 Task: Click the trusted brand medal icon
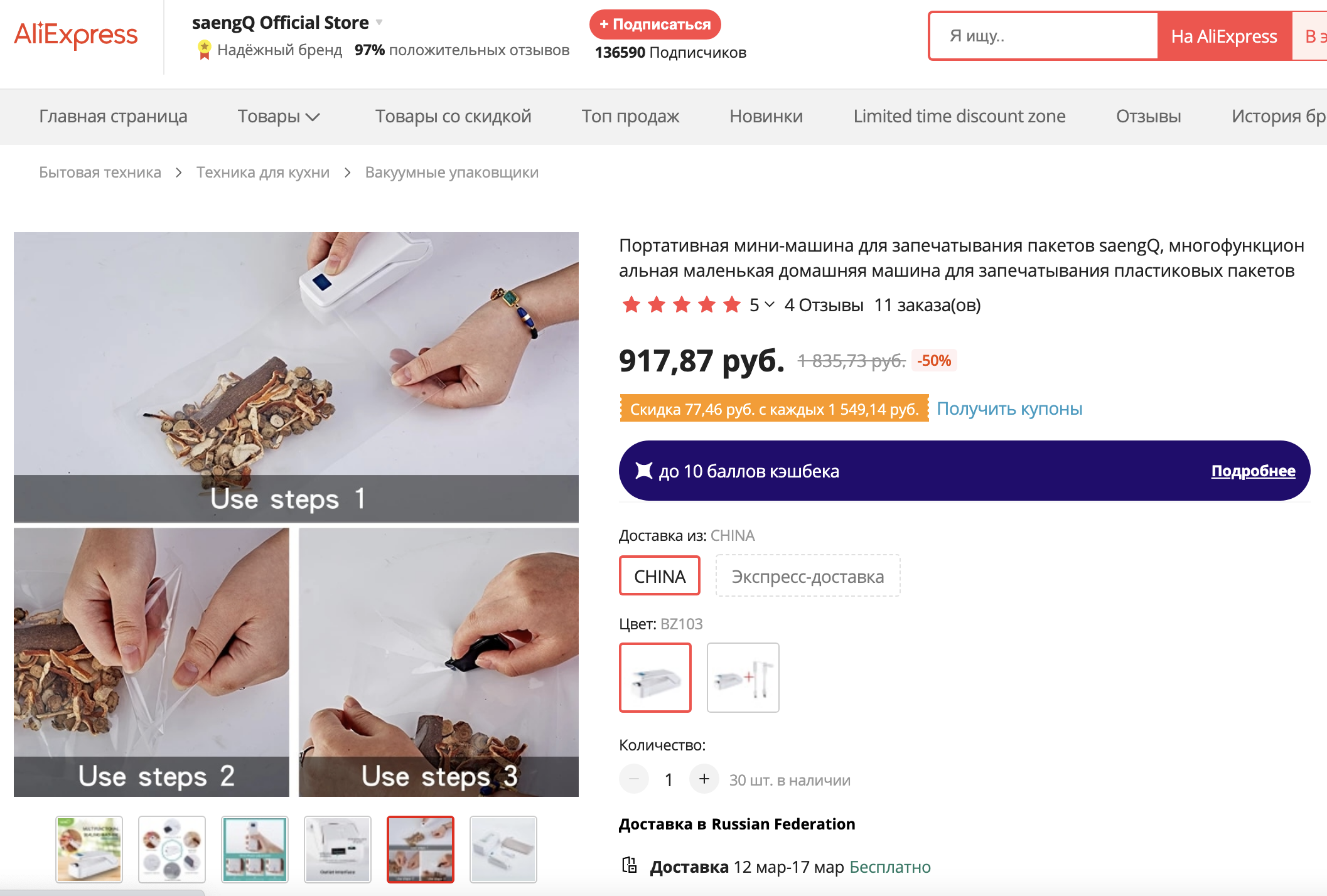[204, 50]
